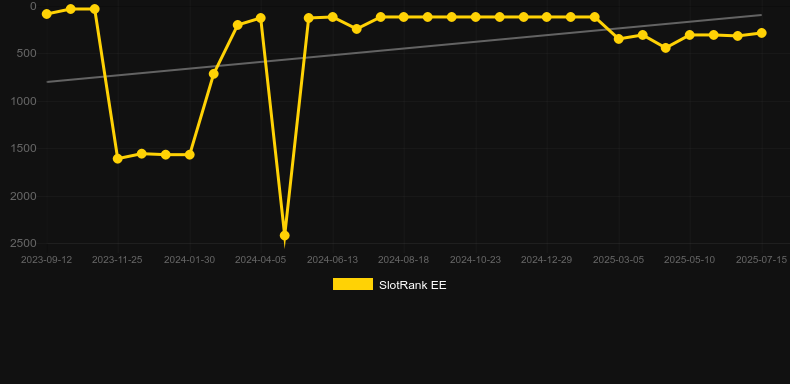Click the 500 y-axis label
Image resolution: width=790 pixels, height=384 pixels.
[28, 53]
